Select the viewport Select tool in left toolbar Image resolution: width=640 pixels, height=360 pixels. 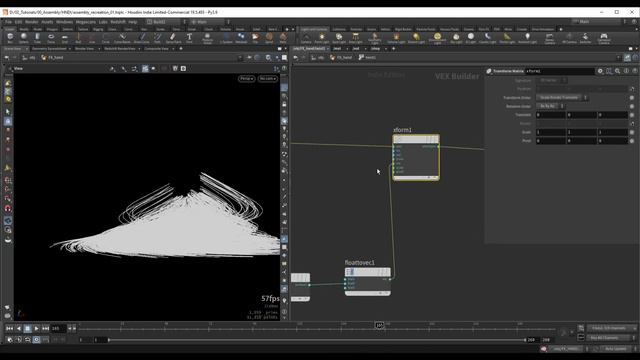(x=8, y=111)
